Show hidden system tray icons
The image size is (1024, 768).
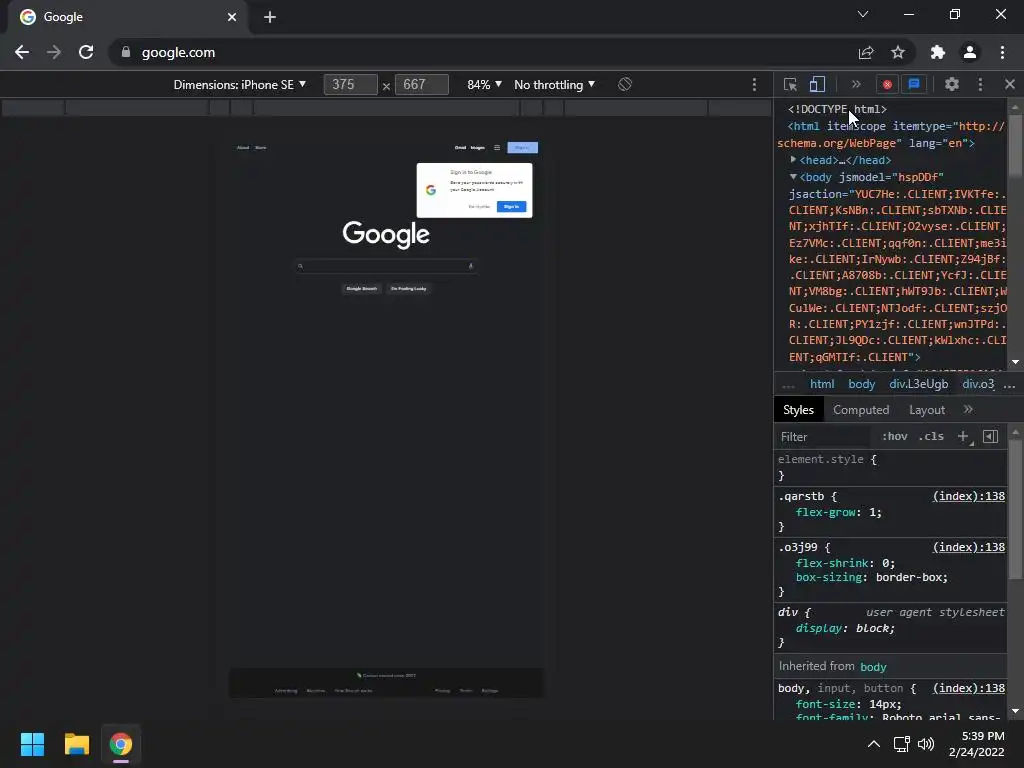(x=873, y=744)
